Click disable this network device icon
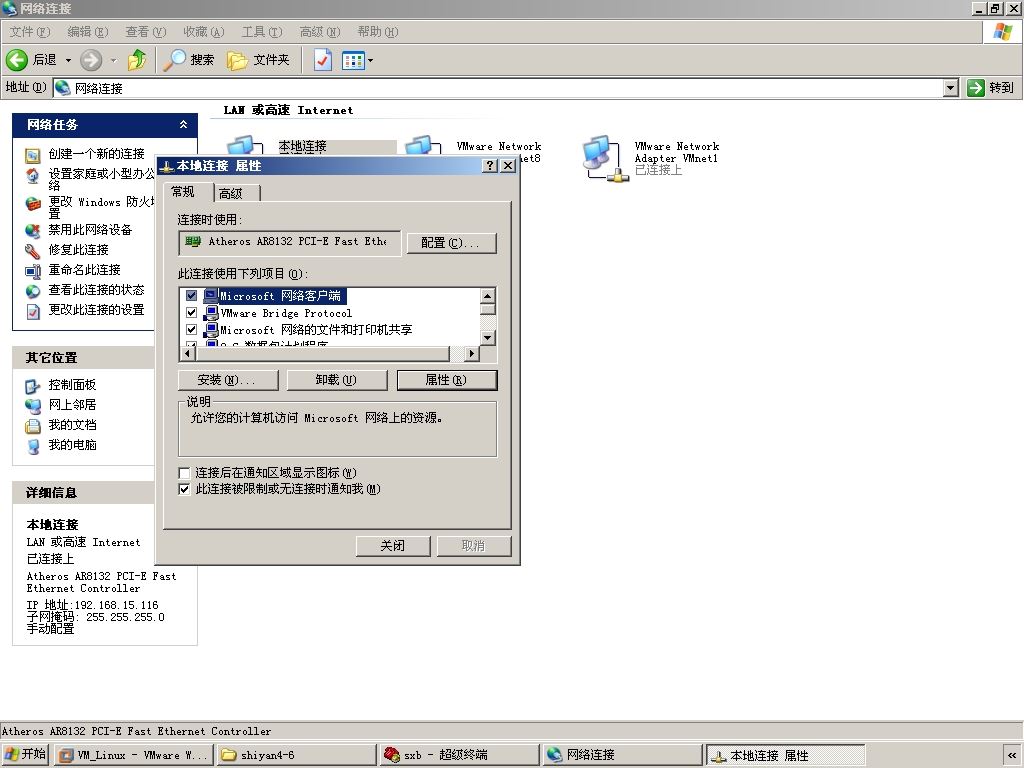 point(33,231)
